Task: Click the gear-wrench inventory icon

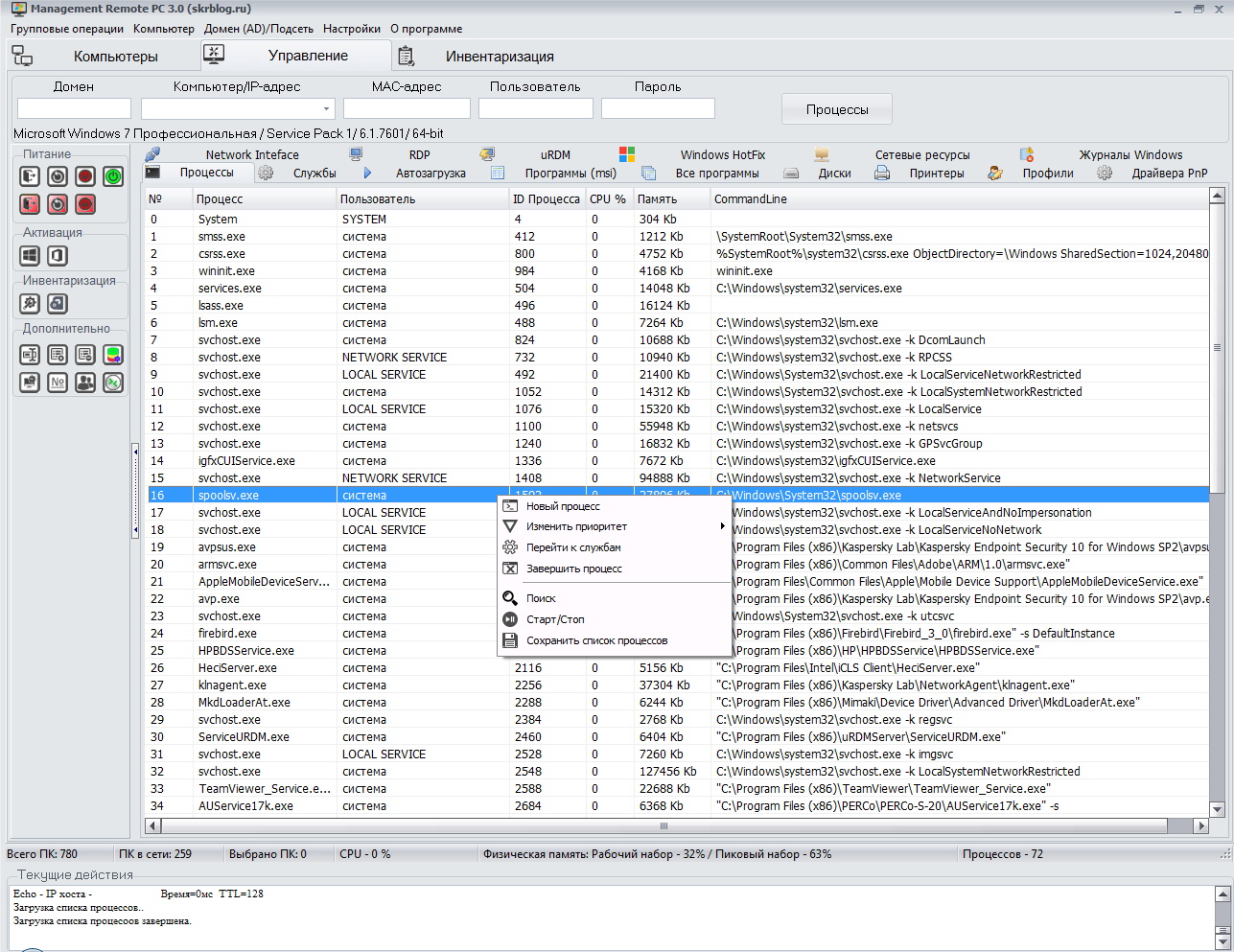Action: (x=30, y=304)
